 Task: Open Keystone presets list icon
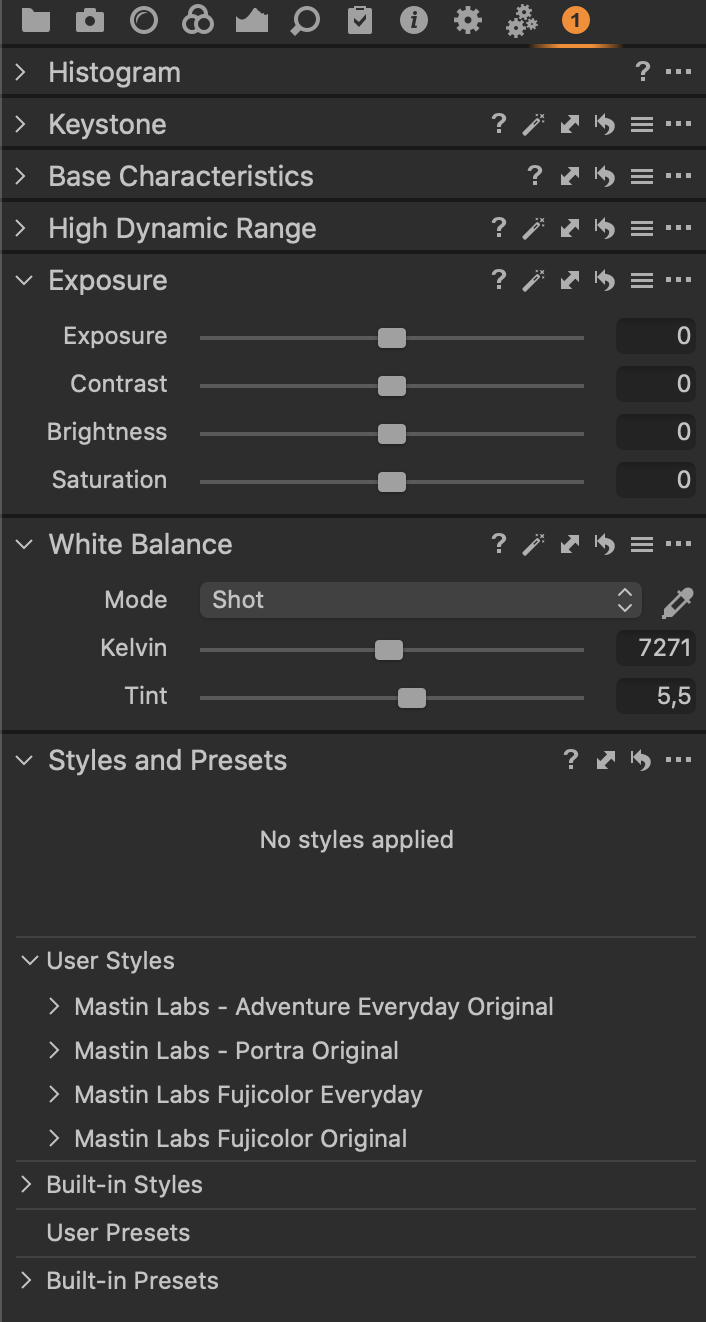tap(641, 125)
